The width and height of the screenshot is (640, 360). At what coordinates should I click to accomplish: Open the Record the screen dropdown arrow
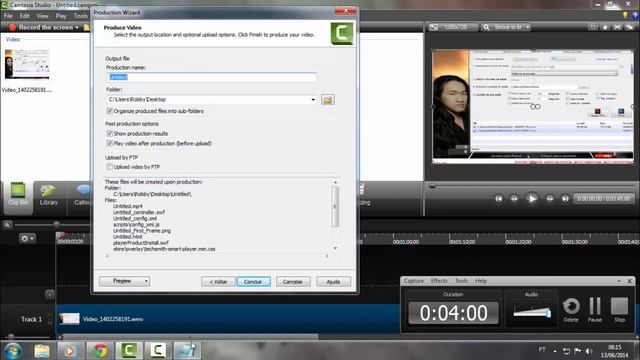point(77,27)
